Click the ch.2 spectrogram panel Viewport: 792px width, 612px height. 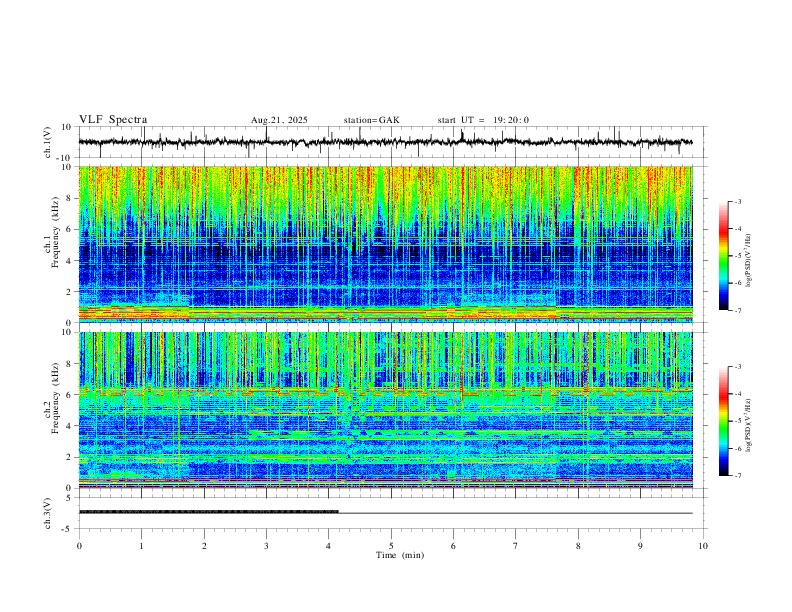tap(385, 410)
